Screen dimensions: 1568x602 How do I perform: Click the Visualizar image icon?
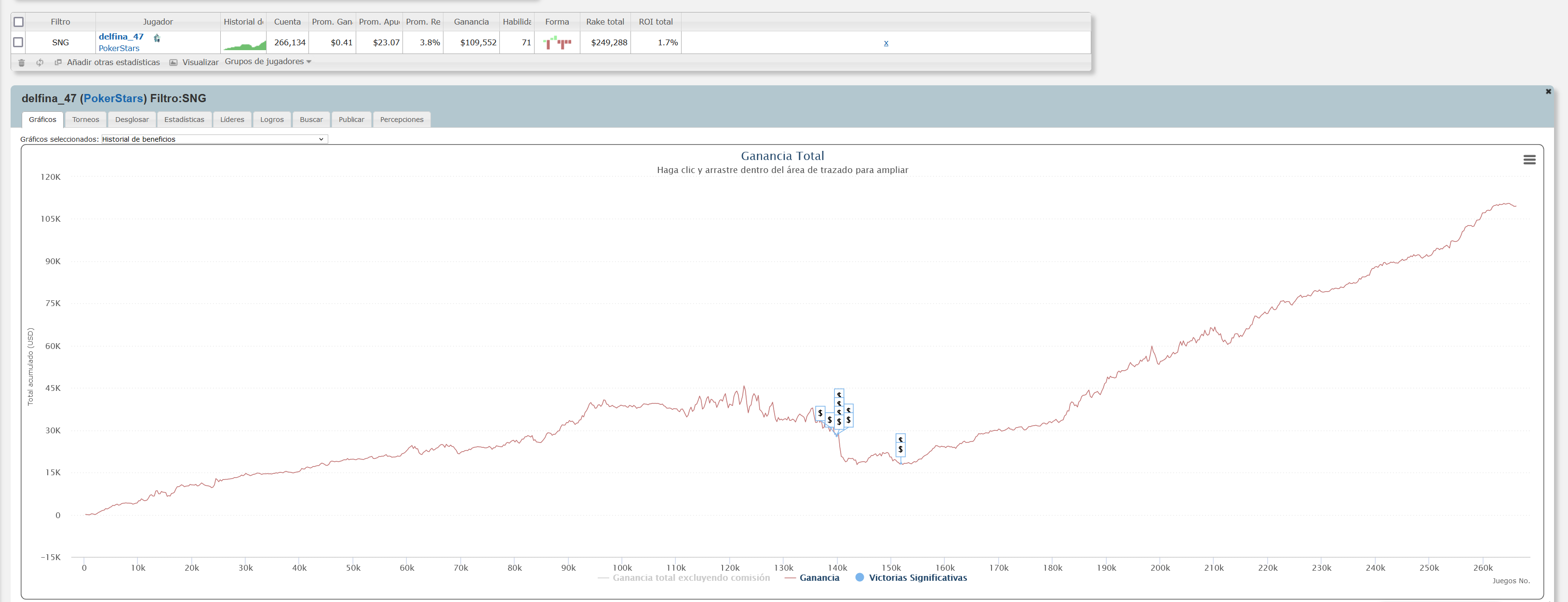pyautogui.click(x=174, y=63)
